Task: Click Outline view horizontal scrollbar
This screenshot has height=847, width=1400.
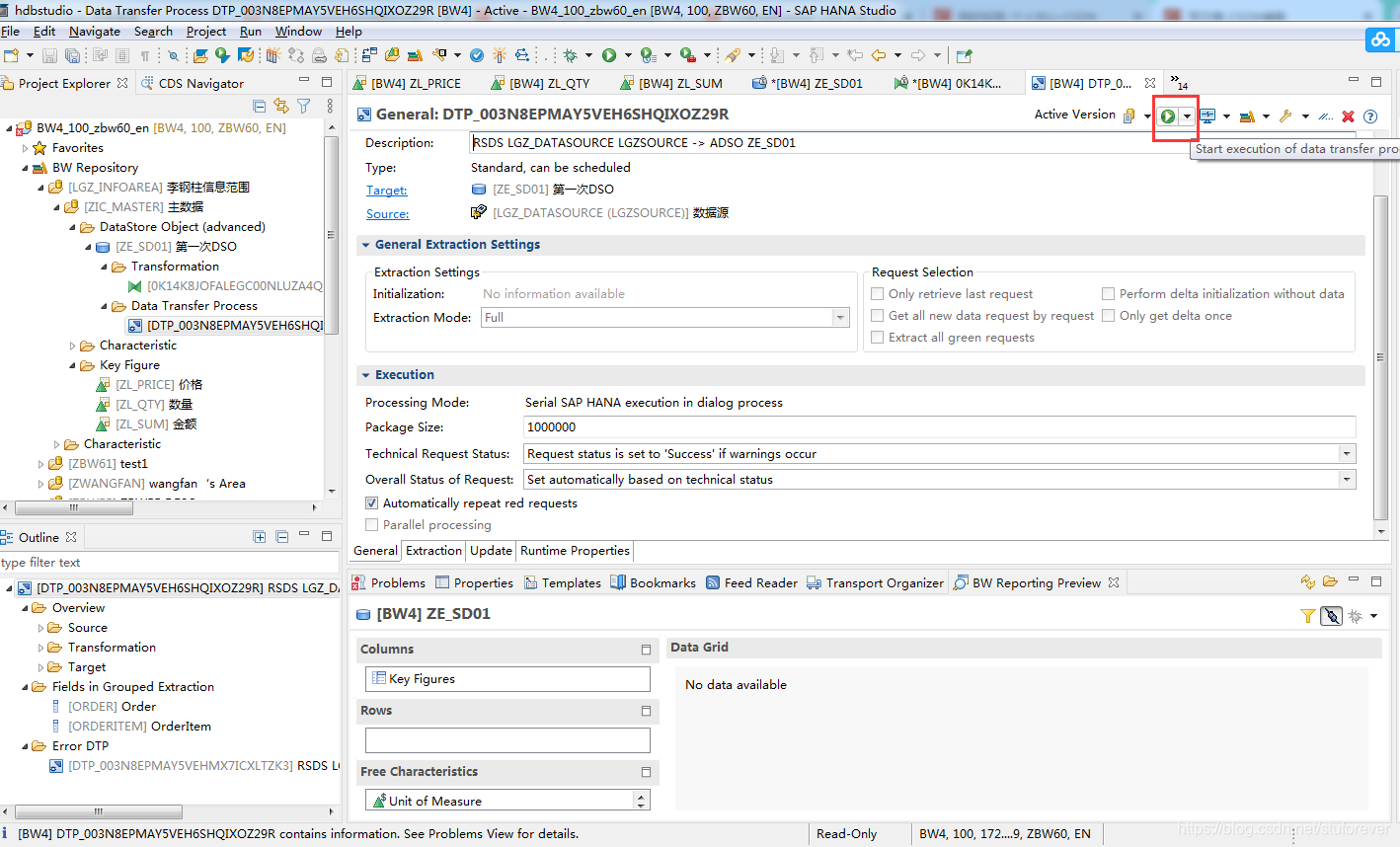Action: [x=97, y=812]
